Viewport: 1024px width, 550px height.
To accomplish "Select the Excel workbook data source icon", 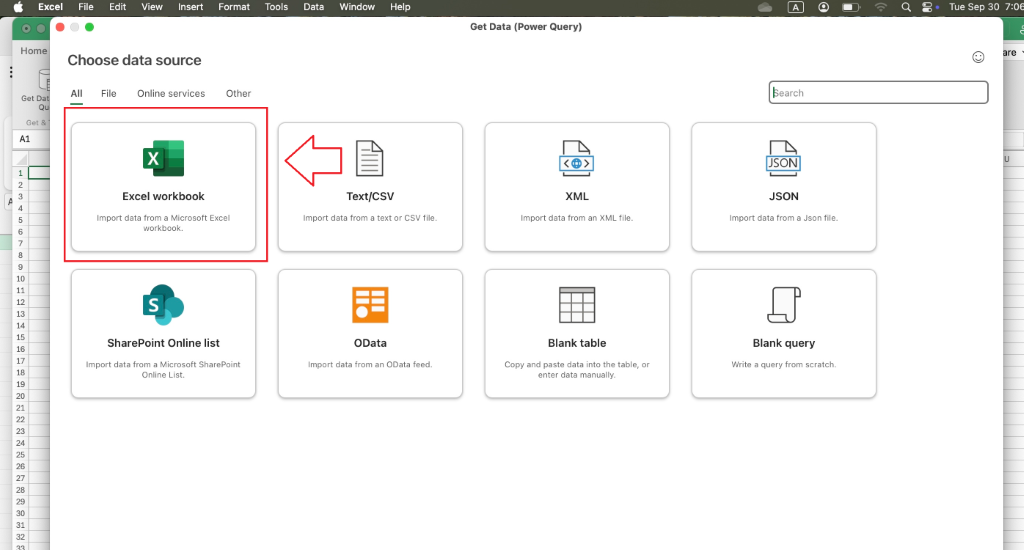I will [x=163, y=158].
